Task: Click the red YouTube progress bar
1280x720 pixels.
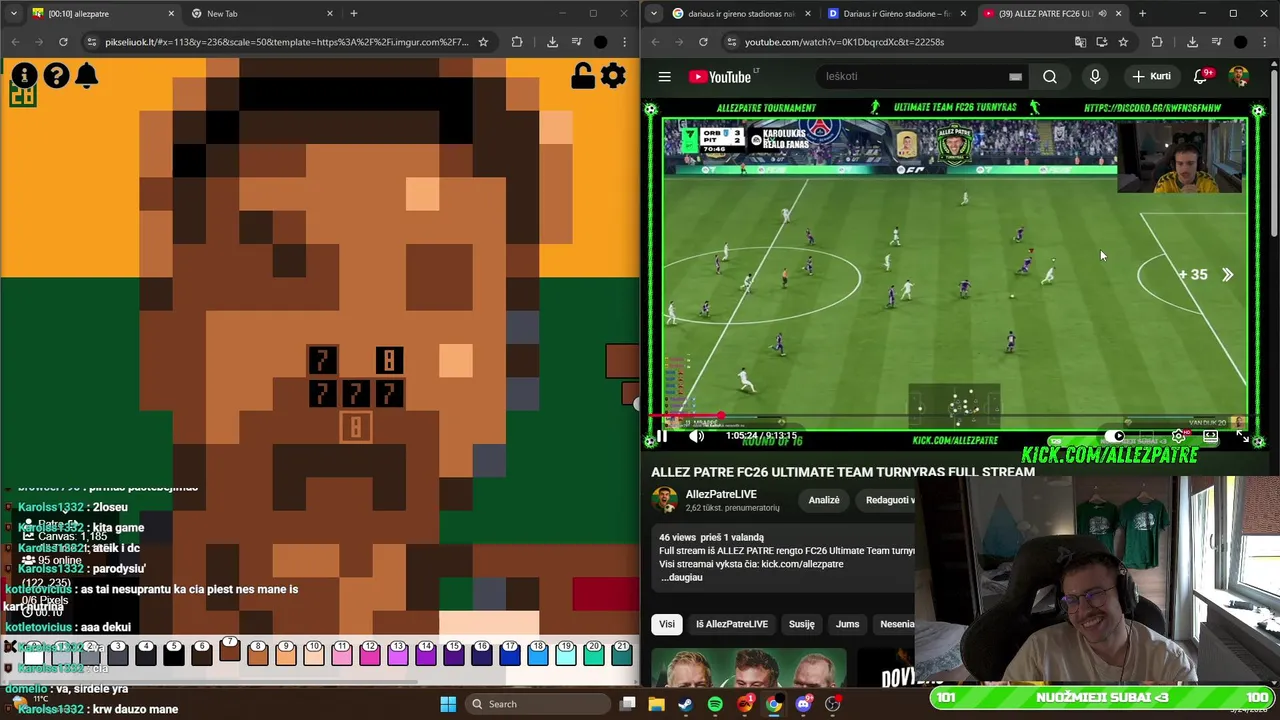Action: (686, 417)
